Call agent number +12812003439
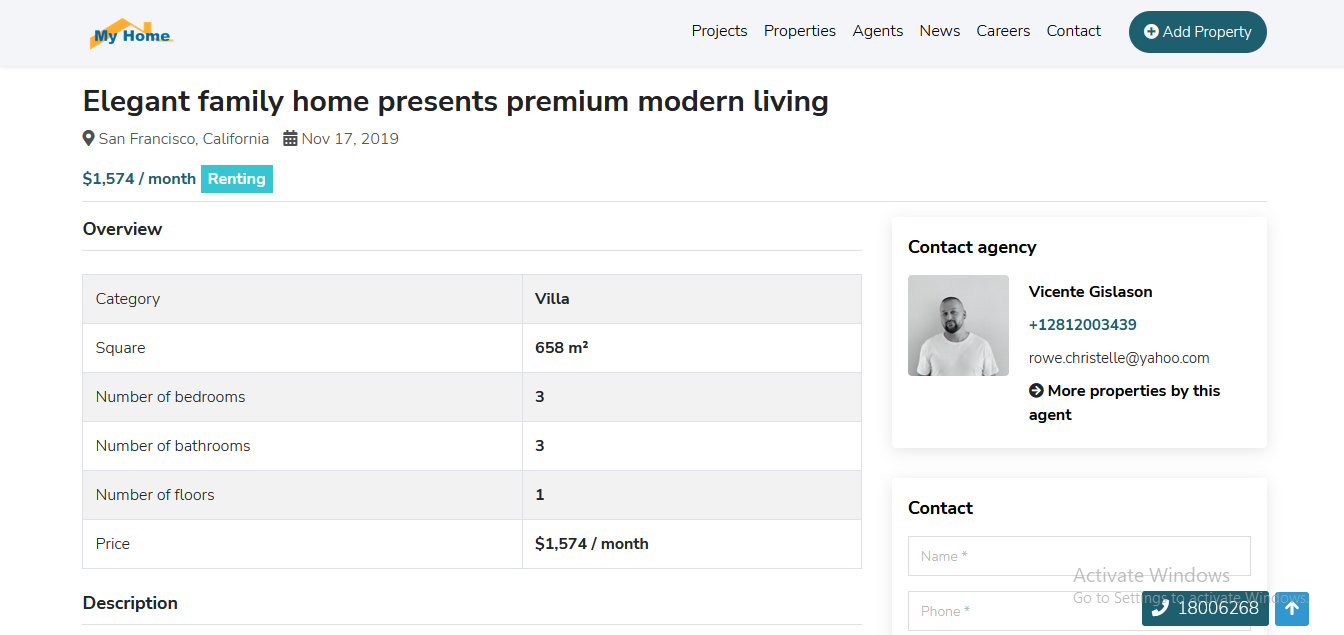 1082,325
